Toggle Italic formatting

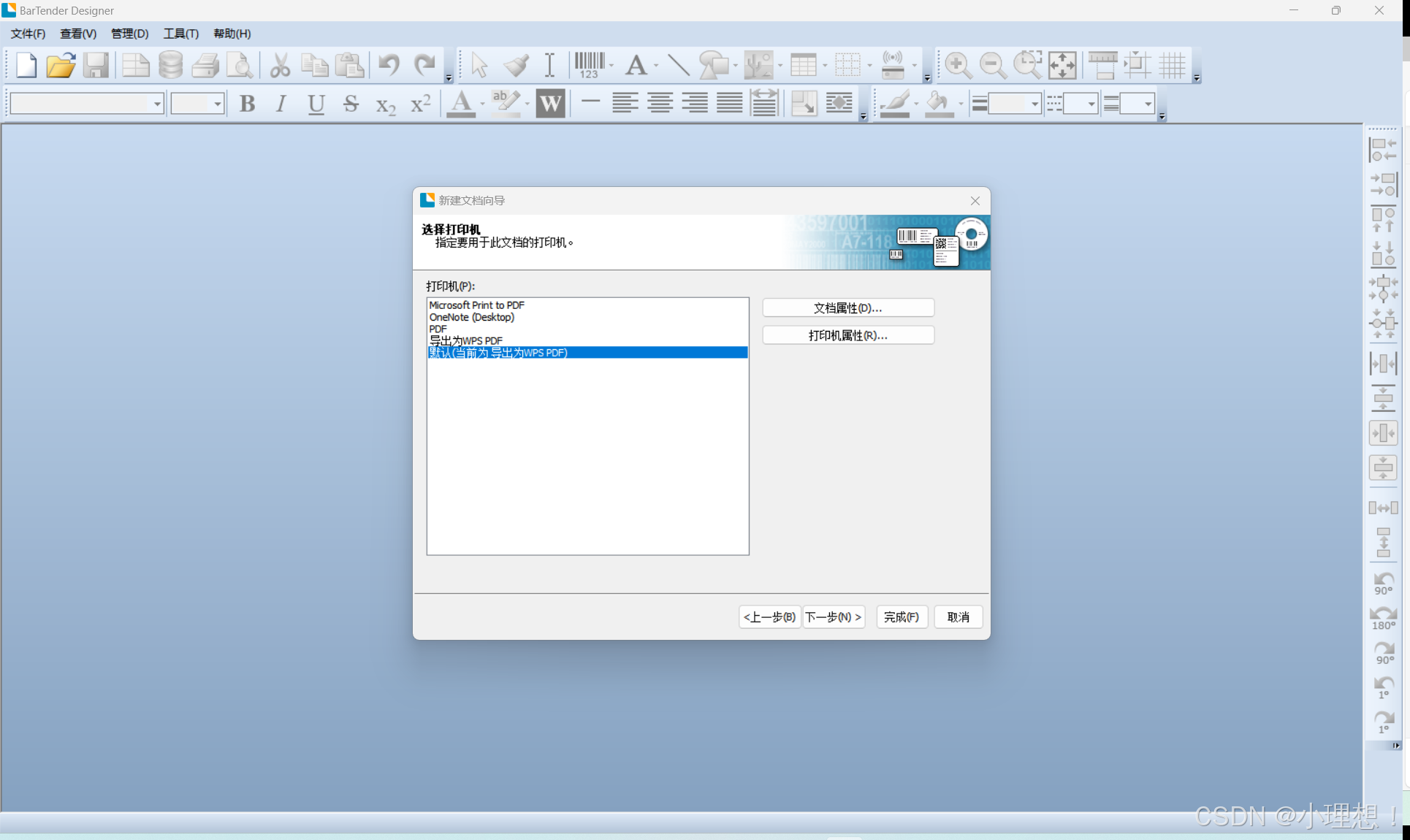coord(281,104)
